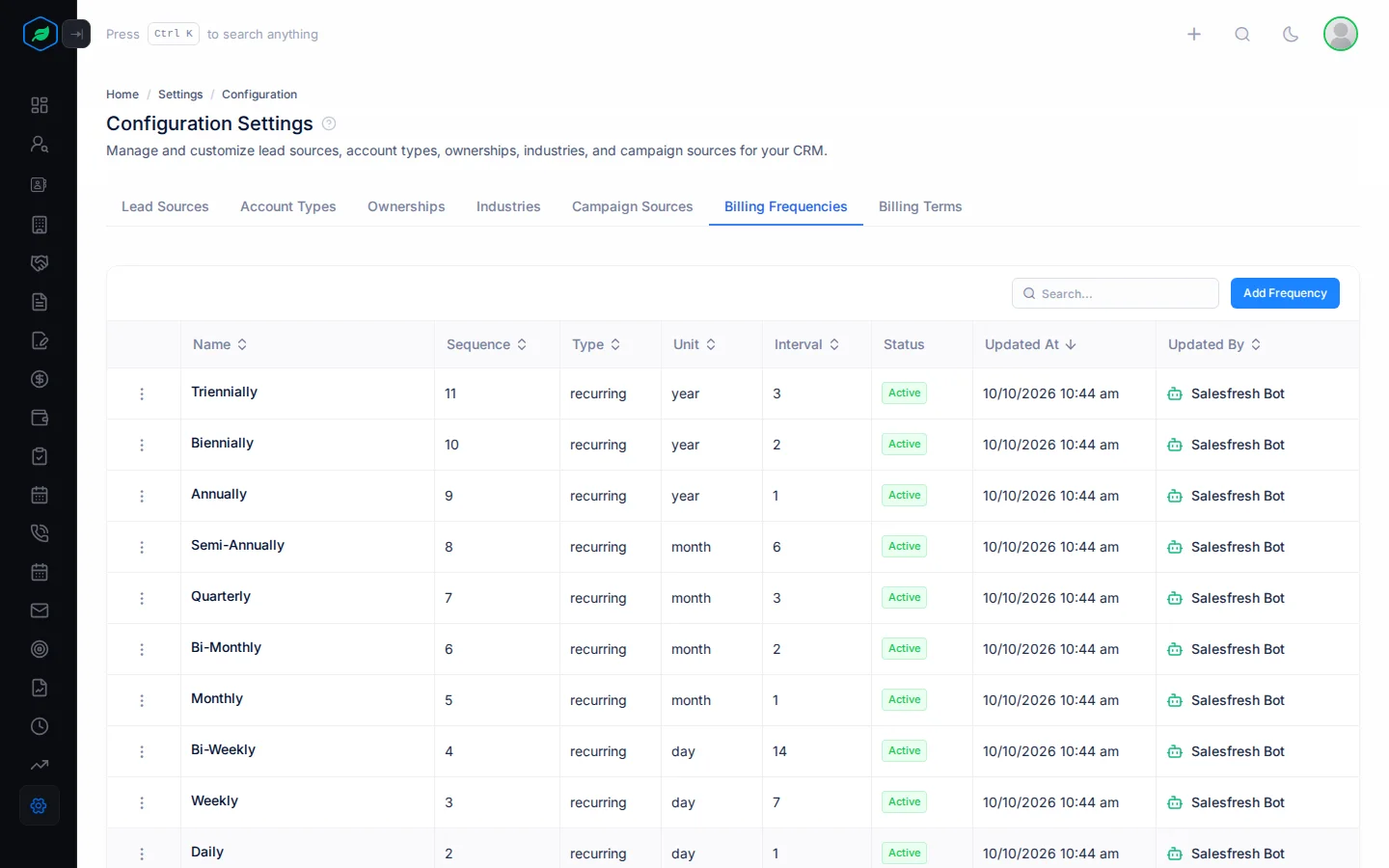Go to Settings breadcrumb link
Image resolution: width=1389 pixels, height=868 pixels.
coord(180,95)
